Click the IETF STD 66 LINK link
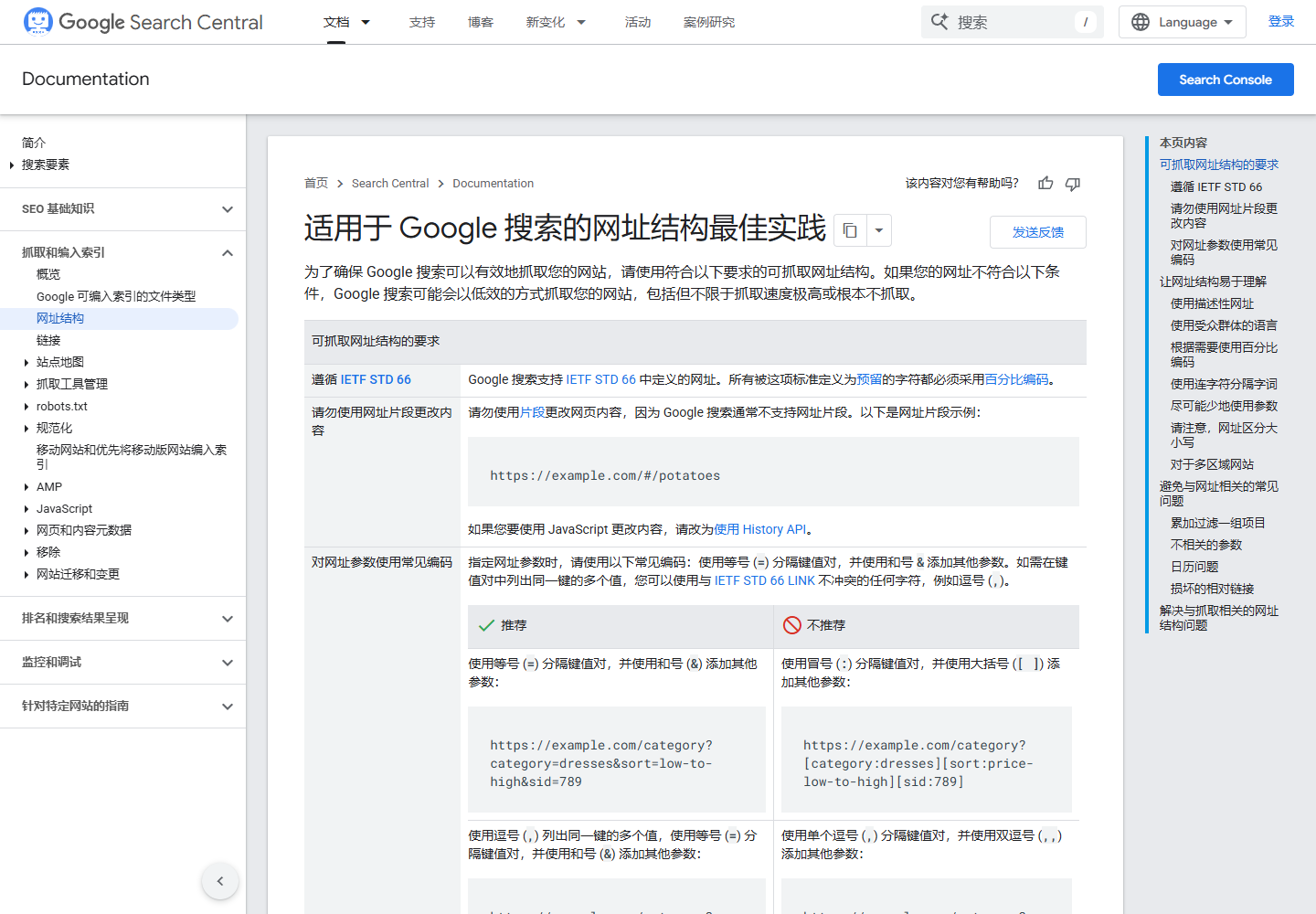This screenshot has height=914, width=1316. coord(765,580)
